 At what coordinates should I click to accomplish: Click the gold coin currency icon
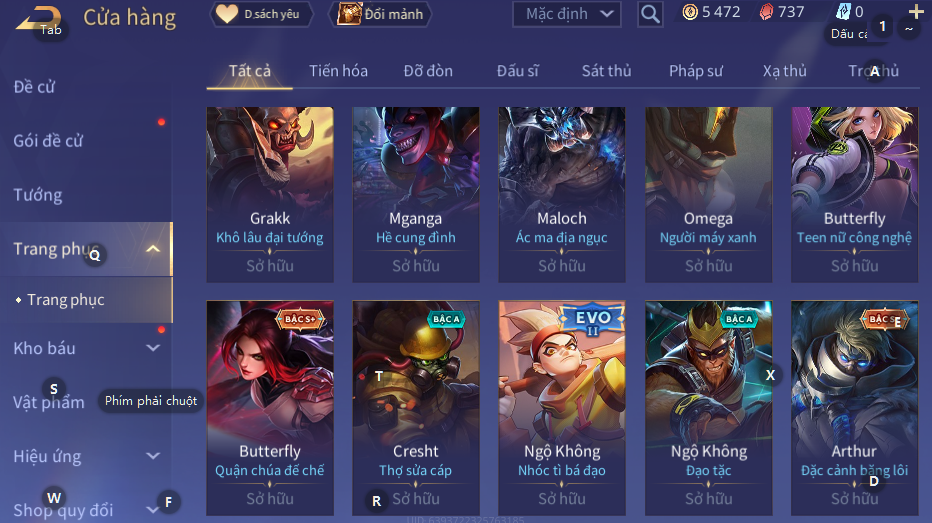(x=689, y=12)
